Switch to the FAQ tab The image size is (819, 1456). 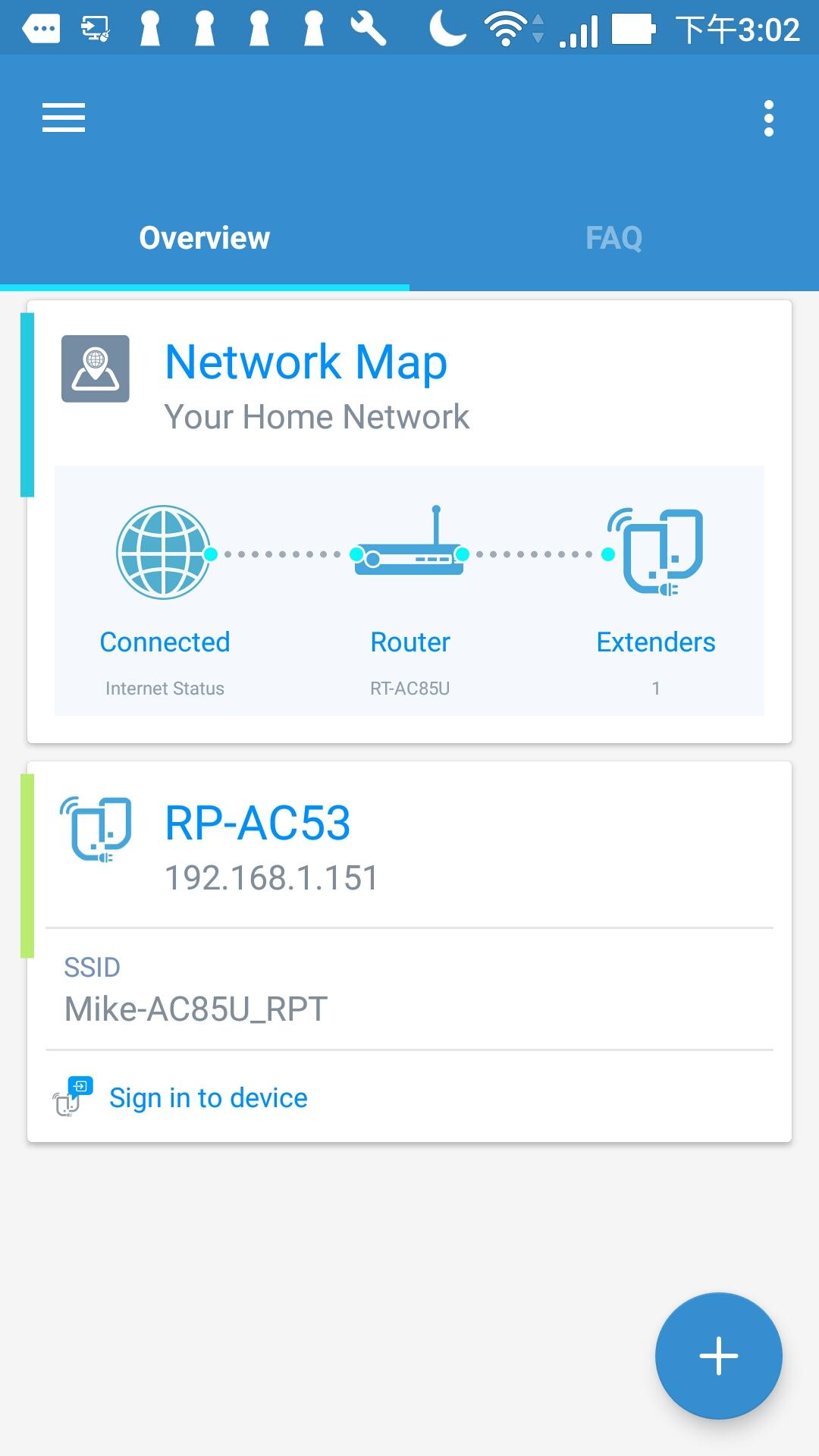[614, 238]
